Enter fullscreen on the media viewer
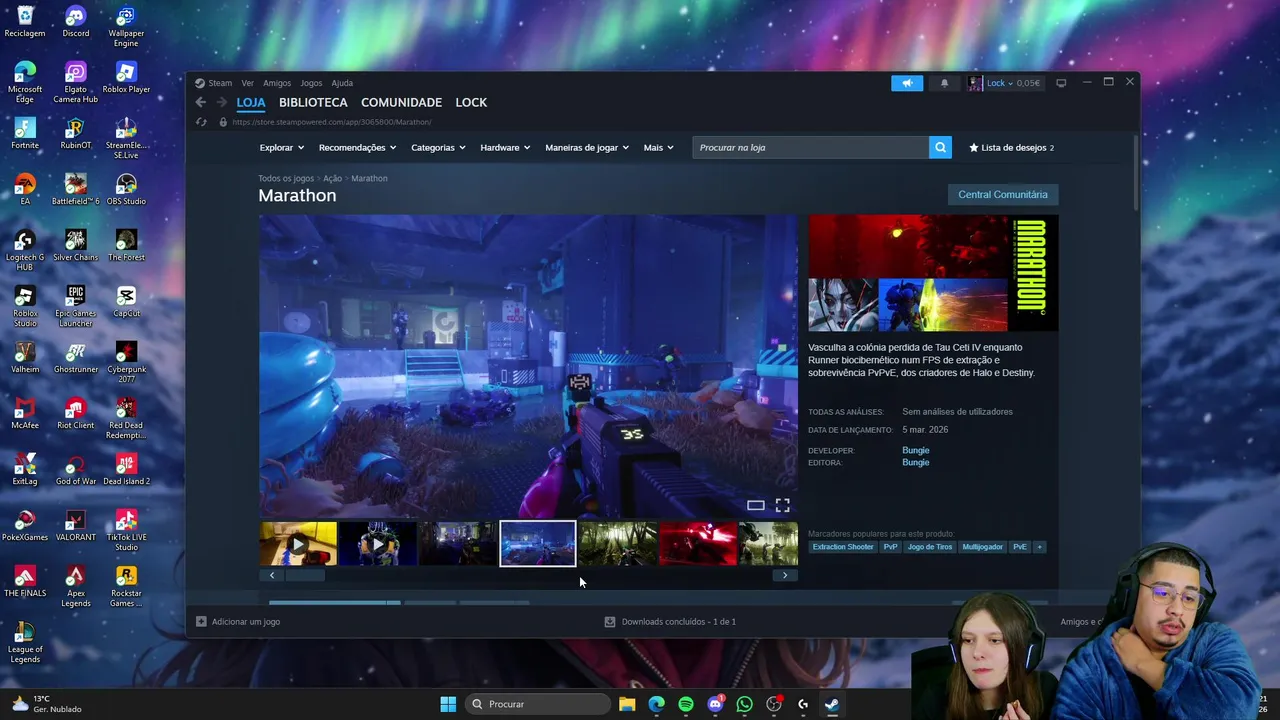 (x=783, y=505)
